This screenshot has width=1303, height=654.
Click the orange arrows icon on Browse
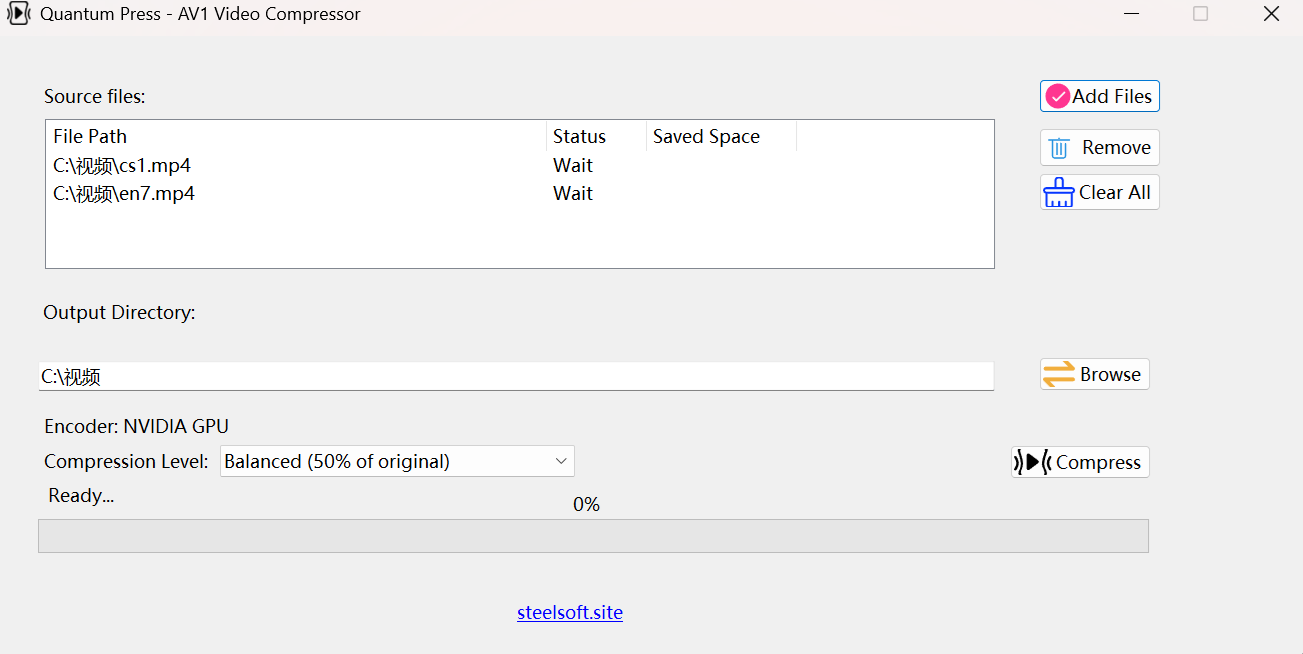1058,373
